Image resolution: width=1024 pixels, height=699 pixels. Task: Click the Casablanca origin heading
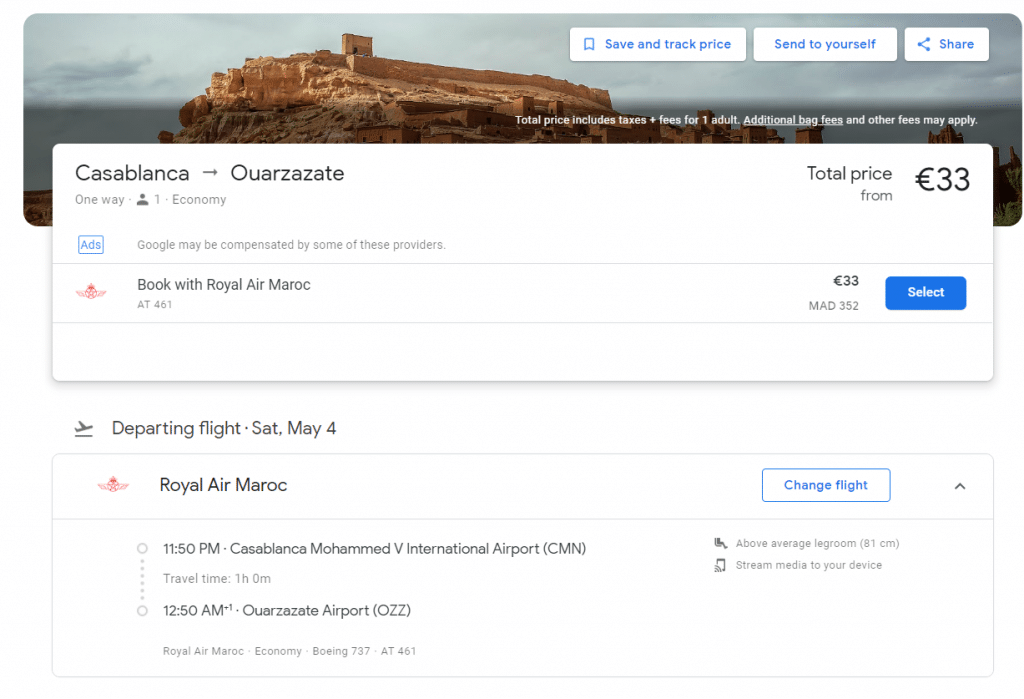pyautogui.click(x=132, y=173)
